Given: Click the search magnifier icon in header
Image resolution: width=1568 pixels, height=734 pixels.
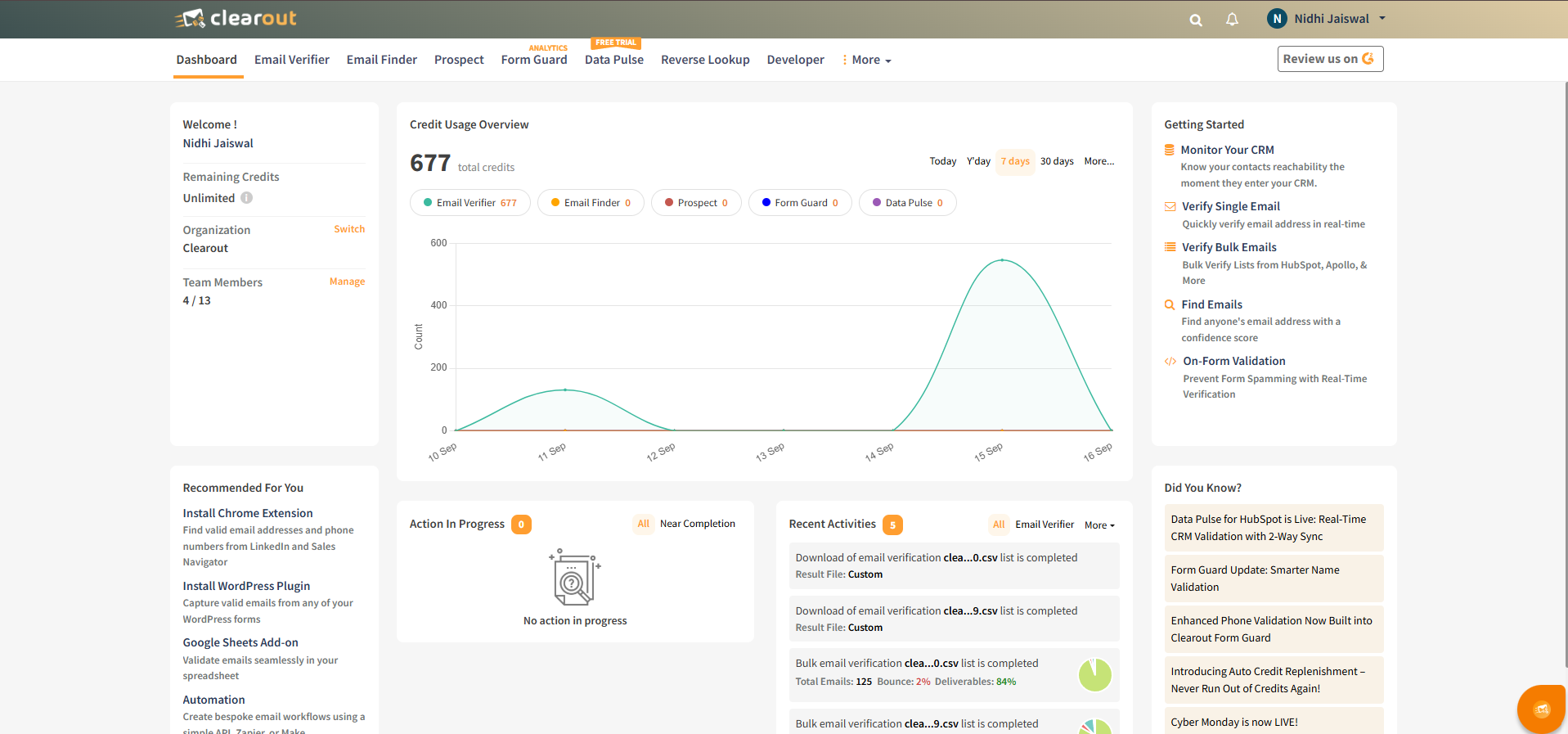Looking at the screenshot, I should tap(1196, 20).
